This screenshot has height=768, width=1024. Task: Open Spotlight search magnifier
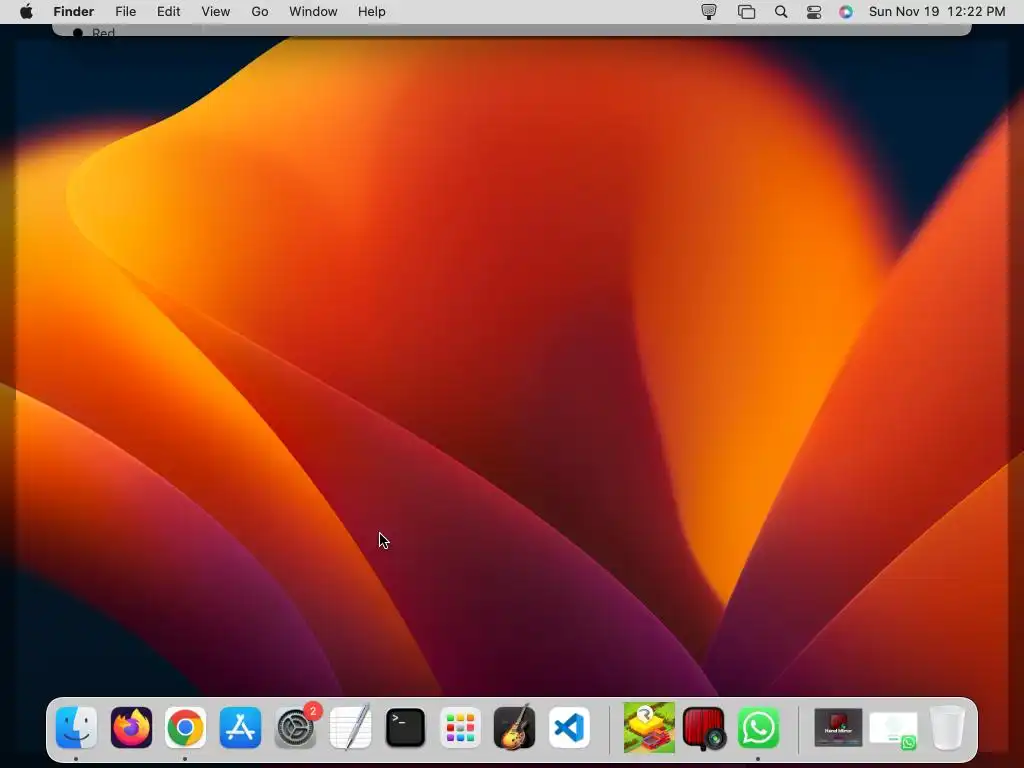click(781, 12)
